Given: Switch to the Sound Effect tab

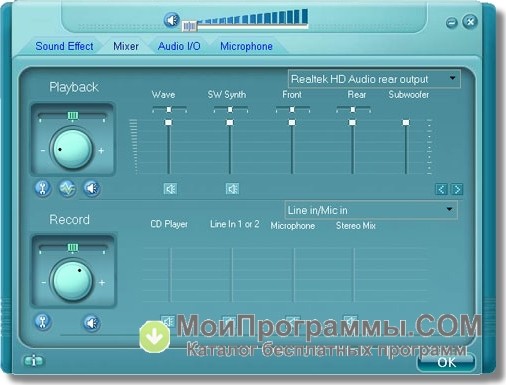Looking at the screenshot, I should coord(64,46).
